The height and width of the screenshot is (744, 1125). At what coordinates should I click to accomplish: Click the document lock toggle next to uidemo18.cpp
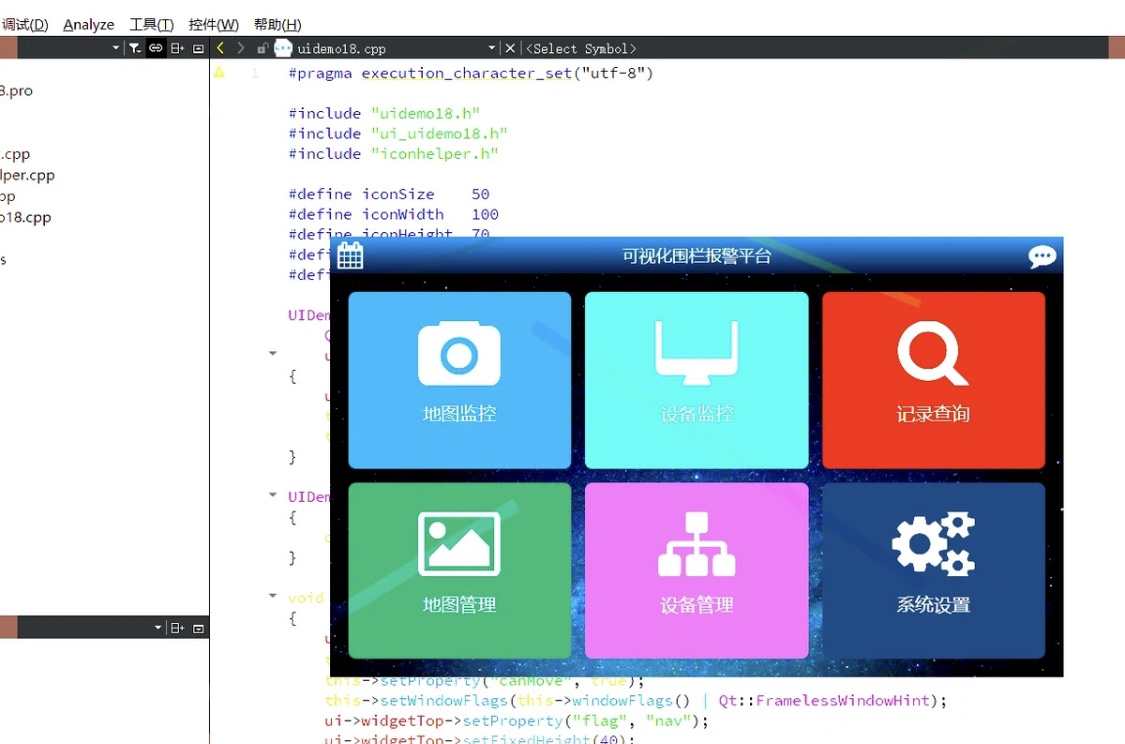262,47
